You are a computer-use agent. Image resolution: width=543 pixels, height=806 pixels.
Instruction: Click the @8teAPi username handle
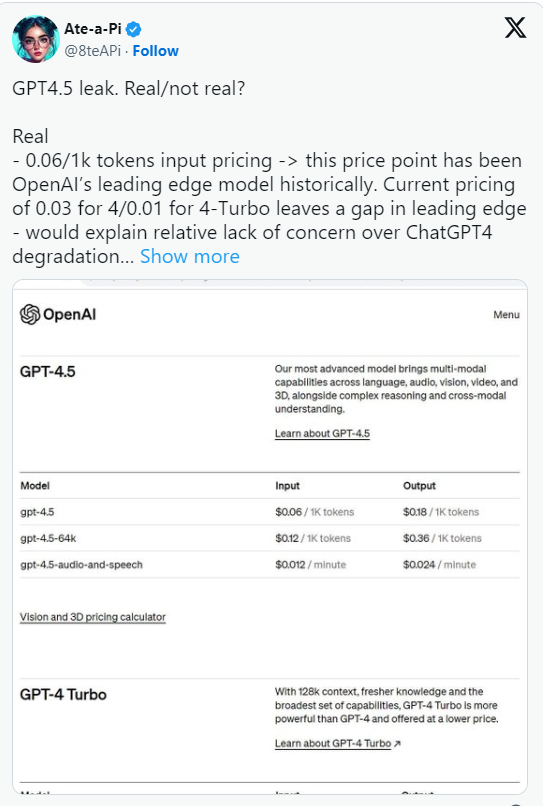(x=93, y=51)
